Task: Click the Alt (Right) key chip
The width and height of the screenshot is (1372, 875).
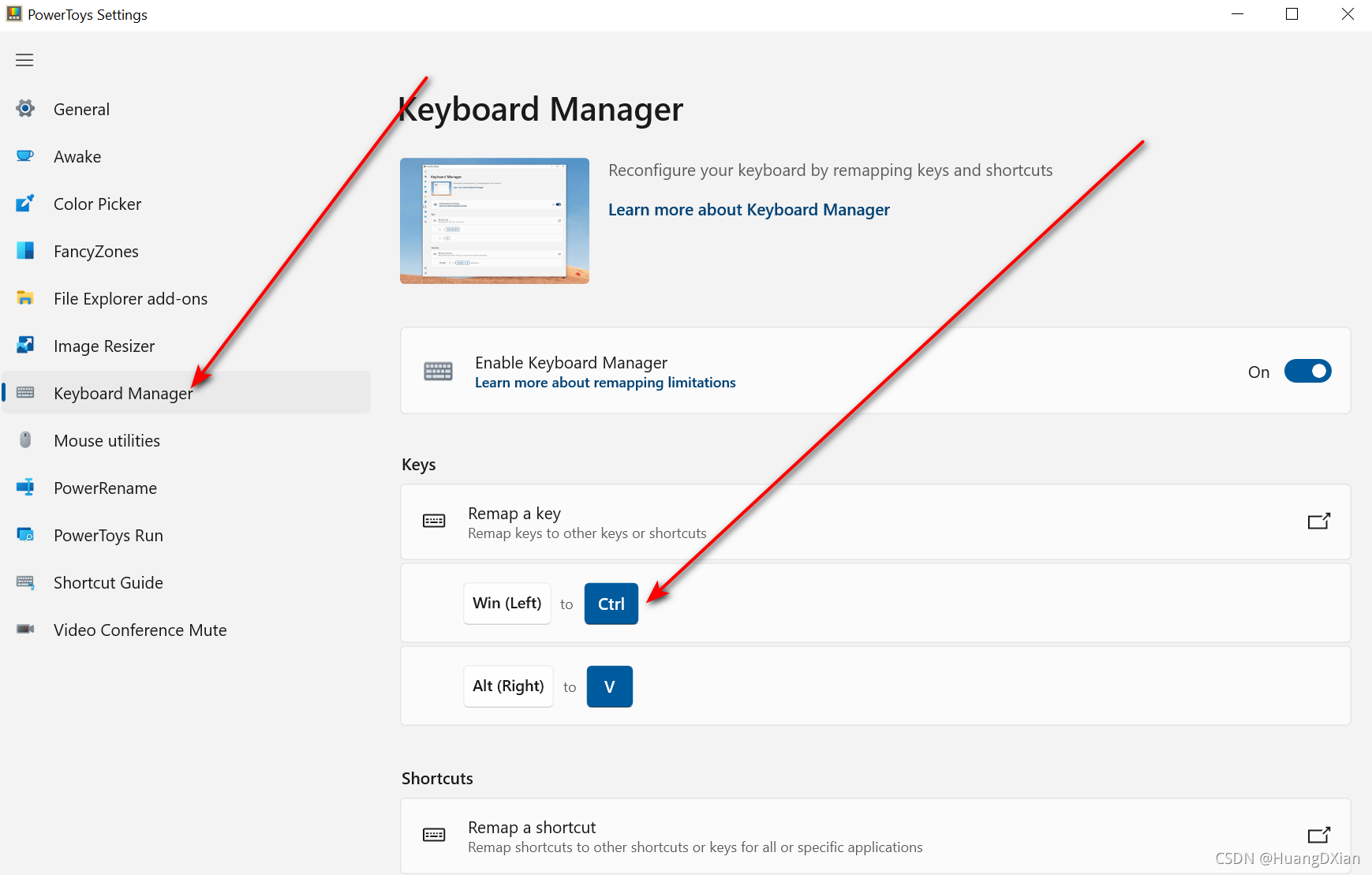Action: 508,686
